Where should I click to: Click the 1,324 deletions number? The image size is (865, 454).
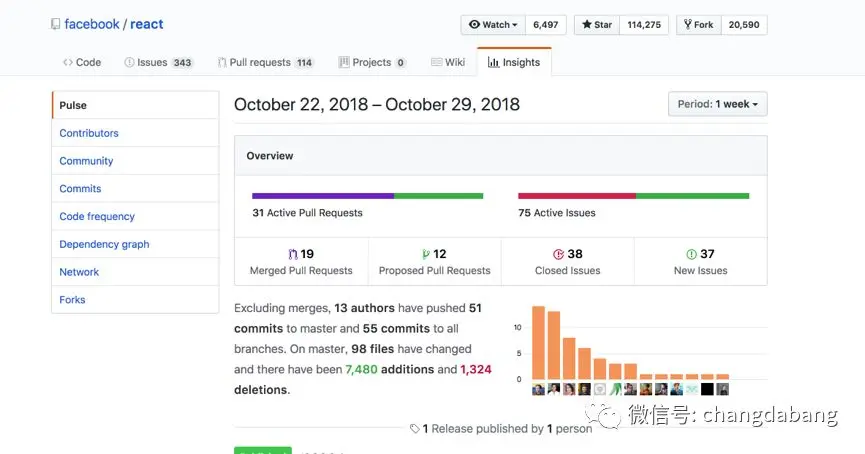coord(476,370)
